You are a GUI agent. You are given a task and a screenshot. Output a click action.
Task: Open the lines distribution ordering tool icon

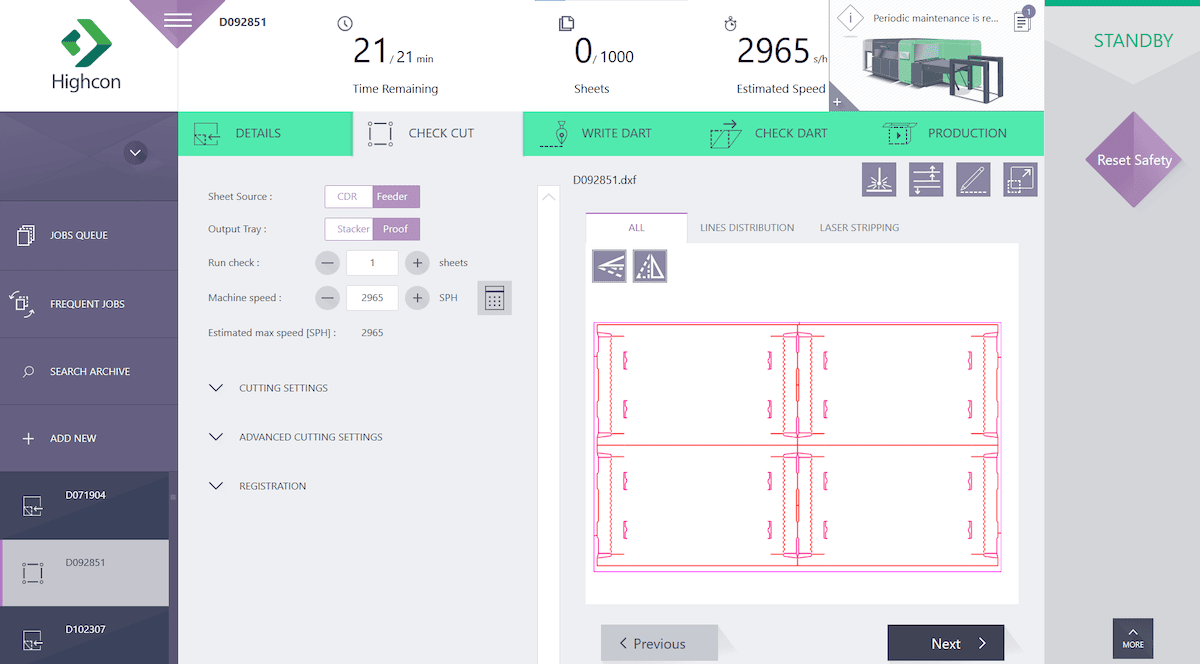coord(926,179)
